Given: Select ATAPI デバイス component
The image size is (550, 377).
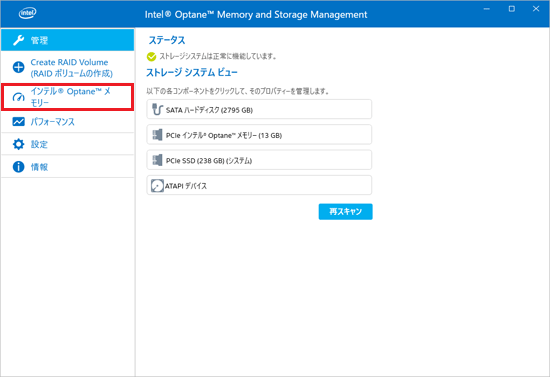Looking at the screenshot, I should (259, 185).
